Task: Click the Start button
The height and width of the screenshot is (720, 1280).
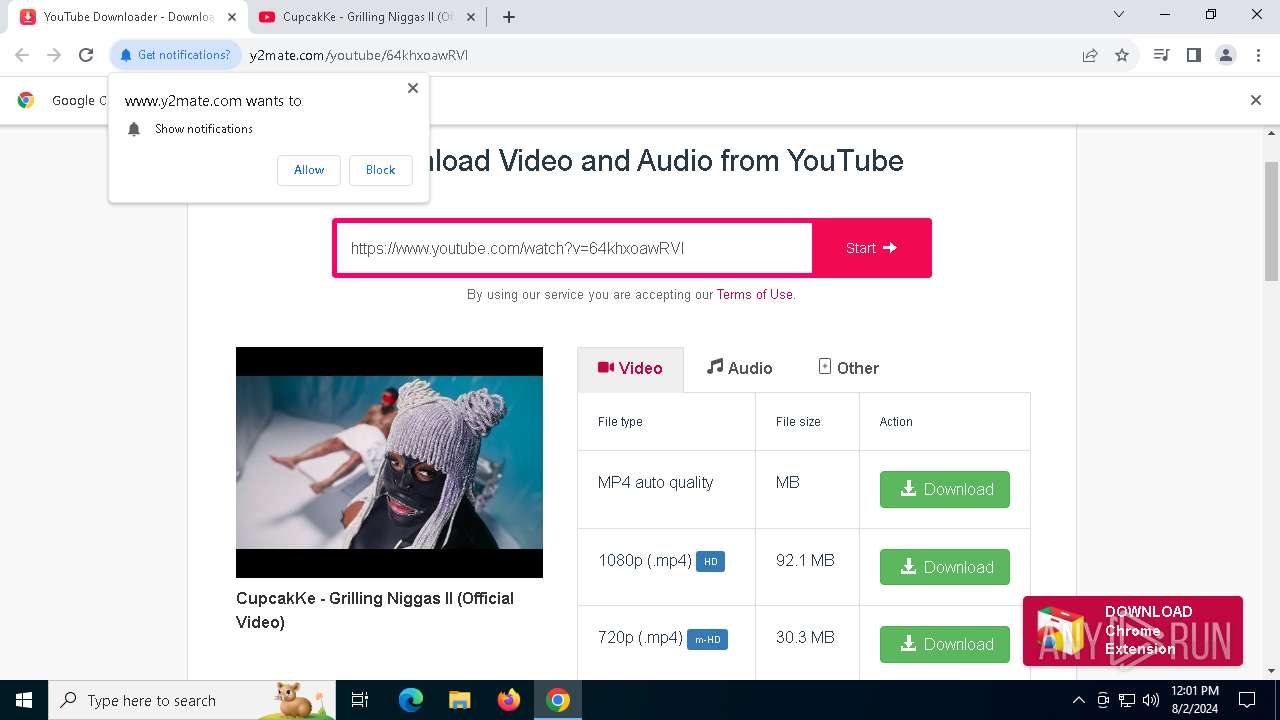Action: tap(871, 248)
